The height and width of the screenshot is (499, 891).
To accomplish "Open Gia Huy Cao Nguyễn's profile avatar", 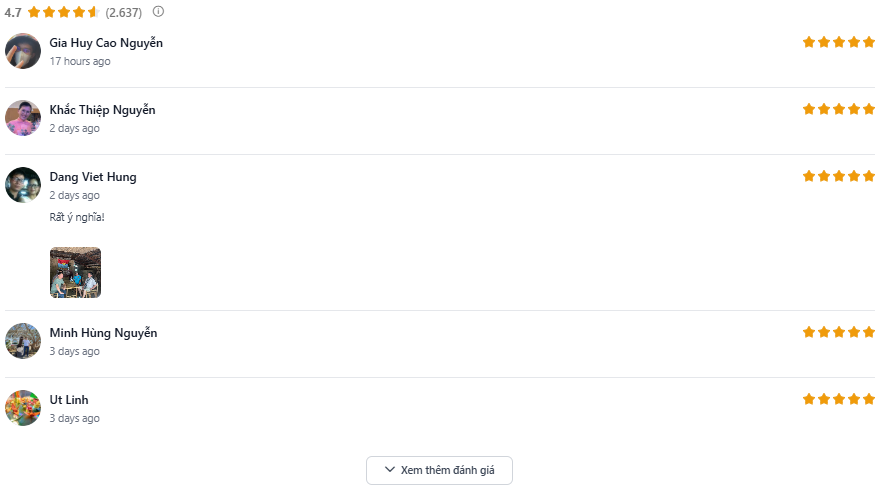I will (23, 51).
